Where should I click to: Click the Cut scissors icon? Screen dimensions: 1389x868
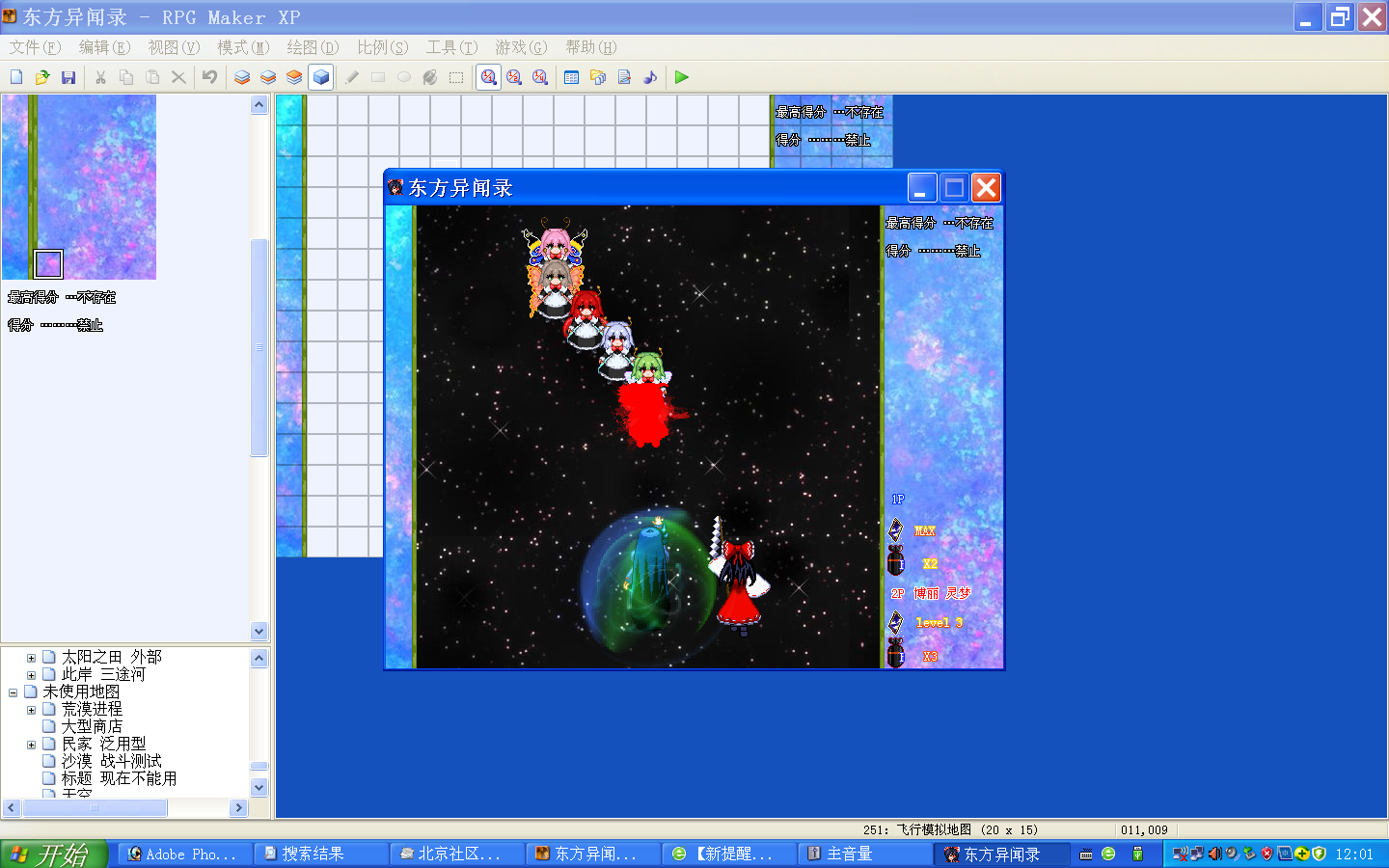tap(100, 77)
